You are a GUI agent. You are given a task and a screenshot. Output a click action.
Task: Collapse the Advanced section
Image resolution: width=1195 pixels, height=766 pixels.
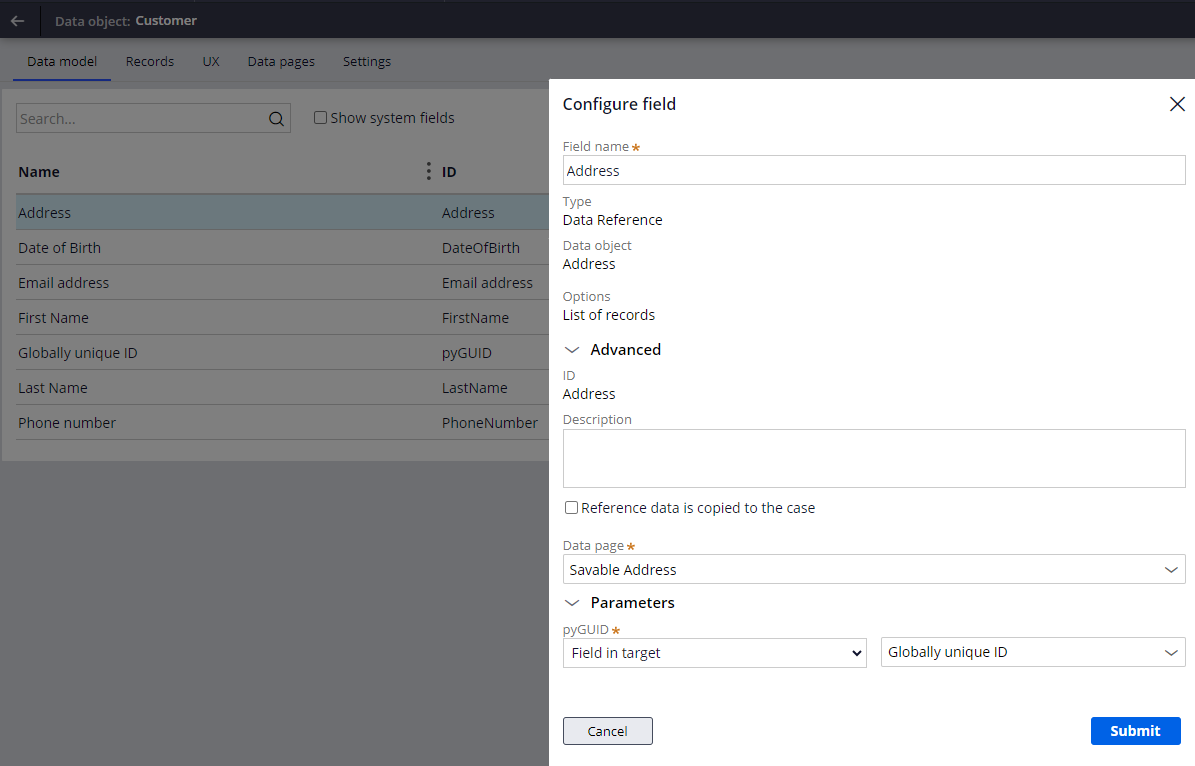[x=571, y=350]
